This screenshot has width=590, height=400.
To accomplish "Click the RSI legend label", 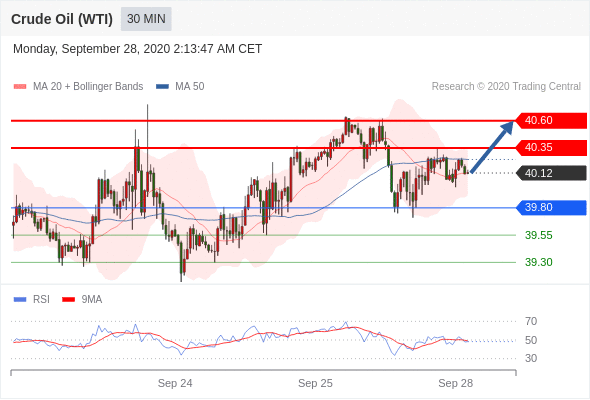I will coord(41,300).
